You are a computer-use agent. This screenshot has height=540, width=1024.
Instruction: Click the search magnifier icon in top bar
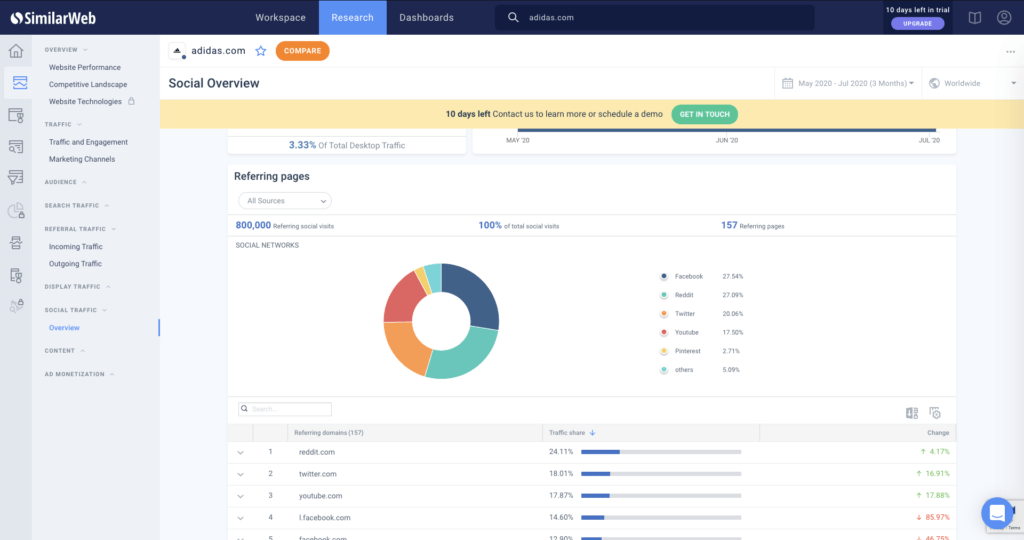coord(513,18)
